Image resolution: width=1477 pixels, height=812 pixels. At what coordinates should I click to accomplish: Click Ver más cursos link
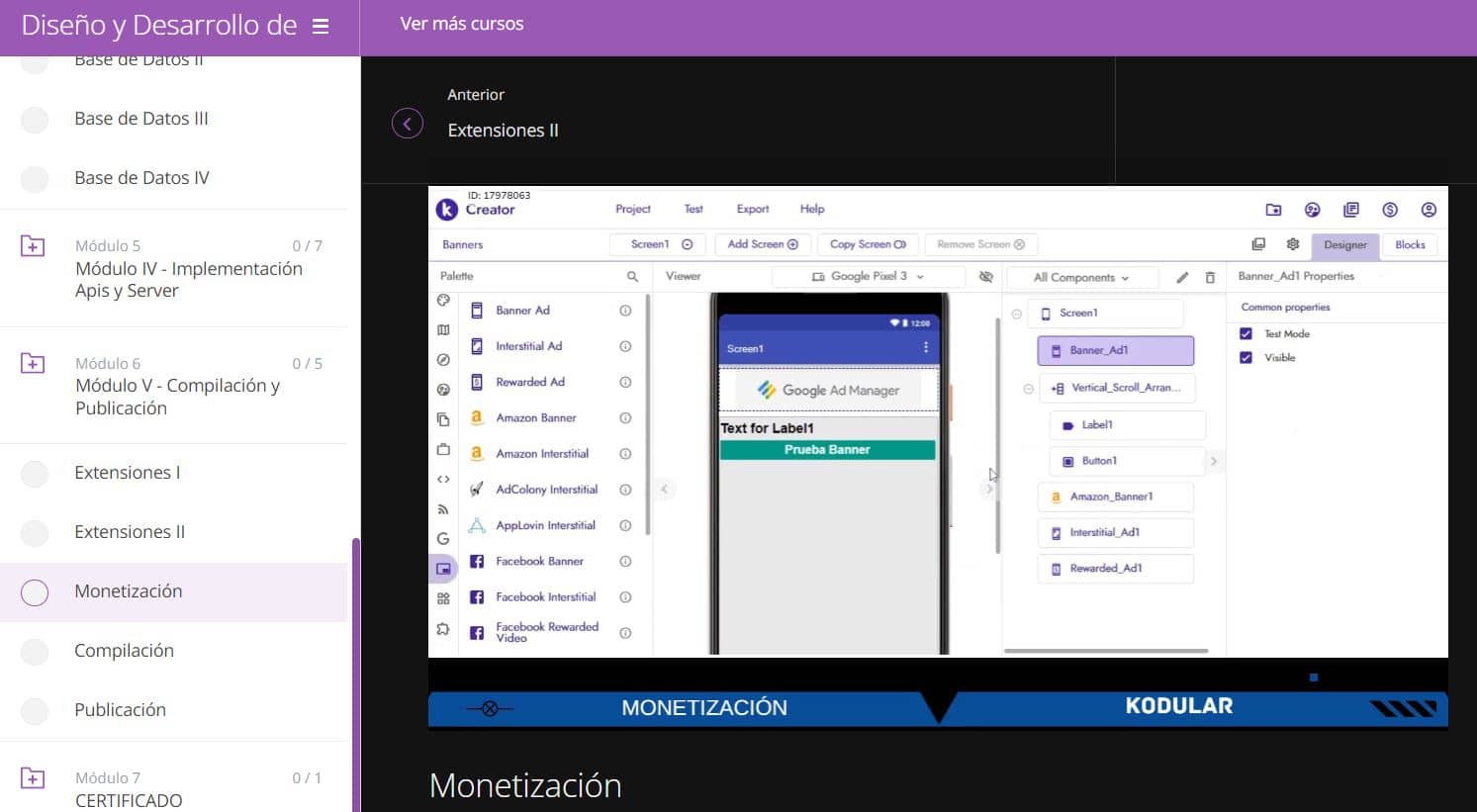pyautogui.click(x=461, y=24)
